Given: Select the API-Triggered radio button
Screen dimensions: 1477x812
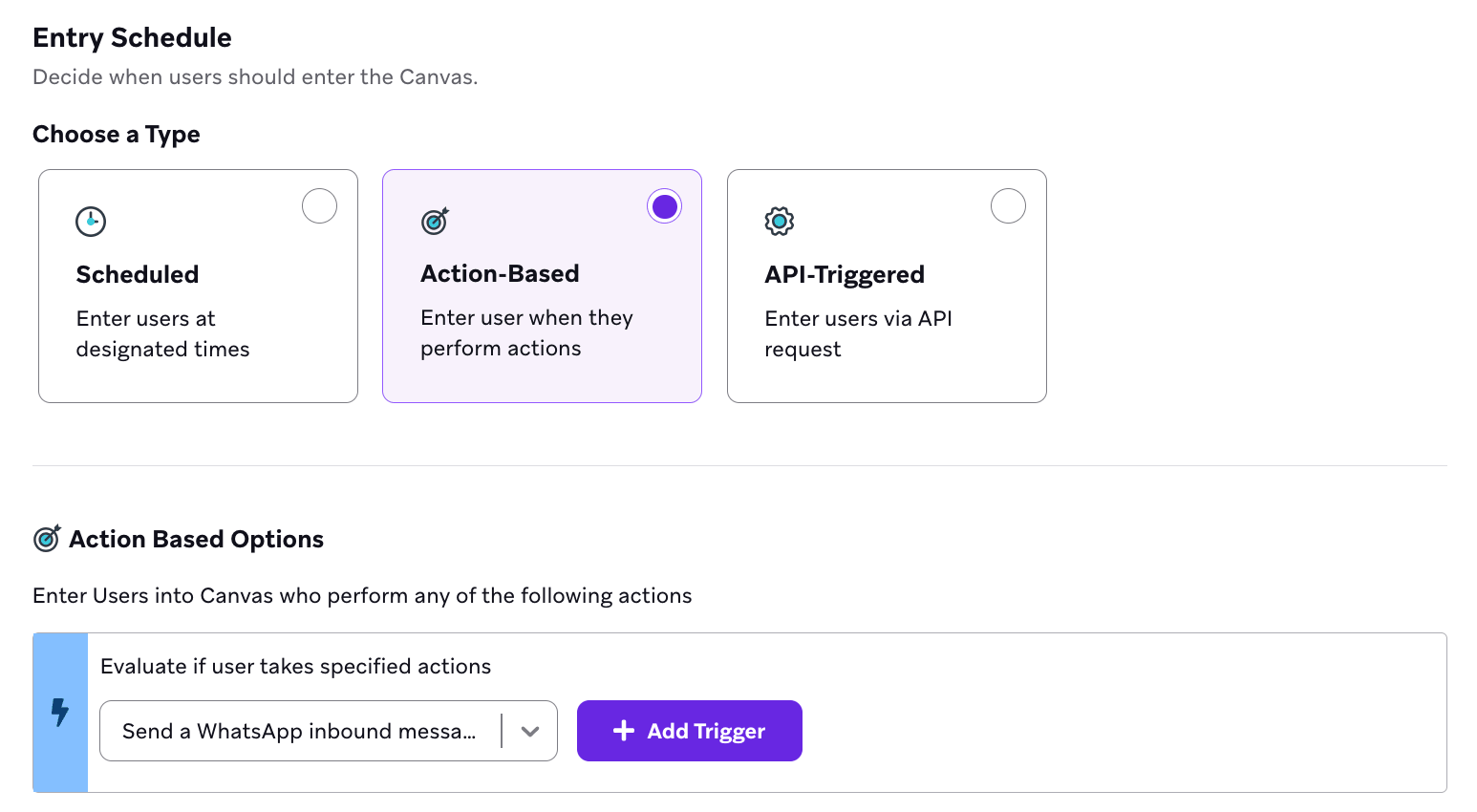Looking at the screenshot, I should coord(1008,206).
